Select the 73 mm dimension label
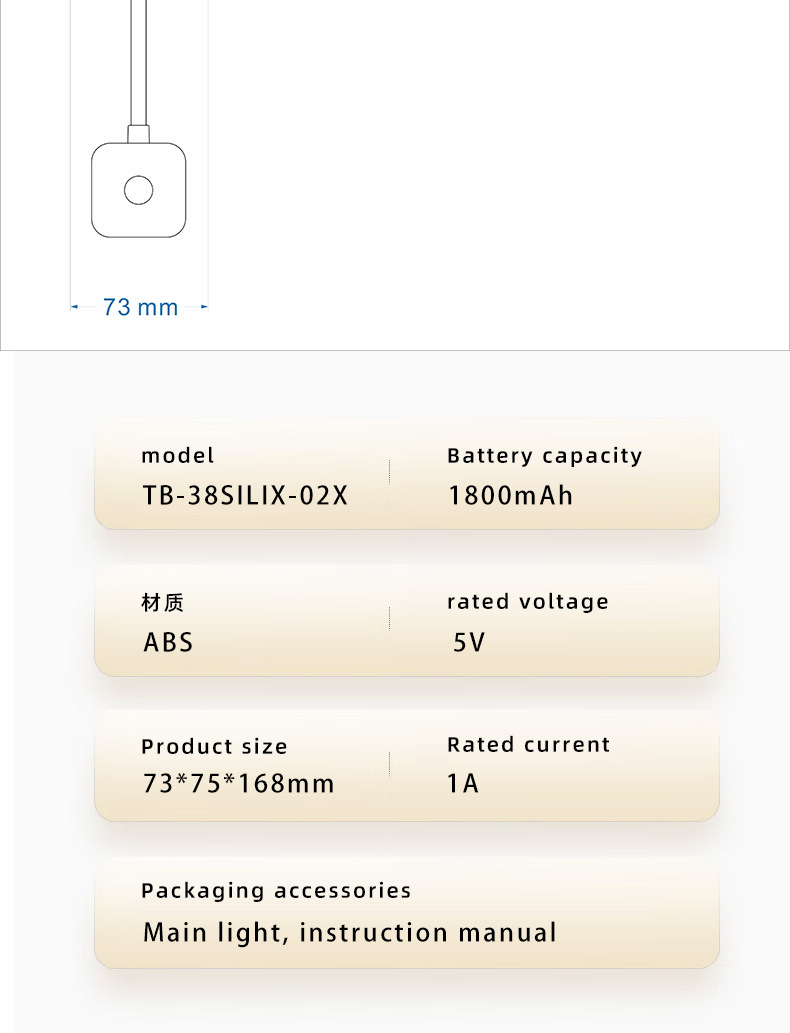Viewport: 790px width, 1033px height. pos(140,307)
